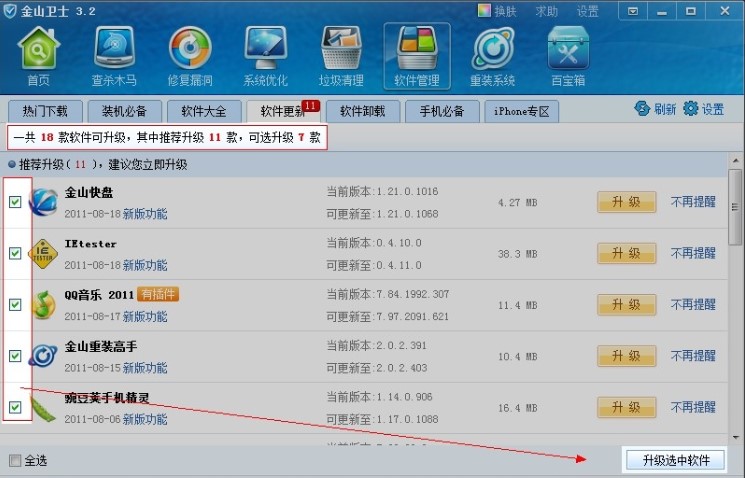Click the 豌豆荚手机精灵 app icon
This screenshot has width=745, height=478.
pyautogui.click(x=43, y=409)
